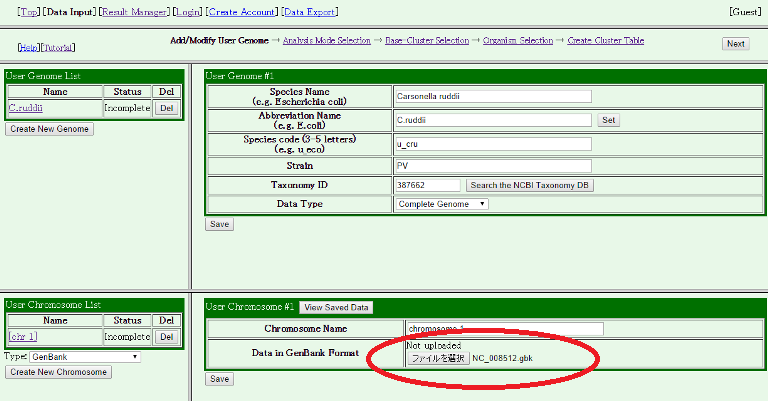Open the Top navigation link
Image resolution: width=768 pixels, height=401 pixels.
point(29,12)
